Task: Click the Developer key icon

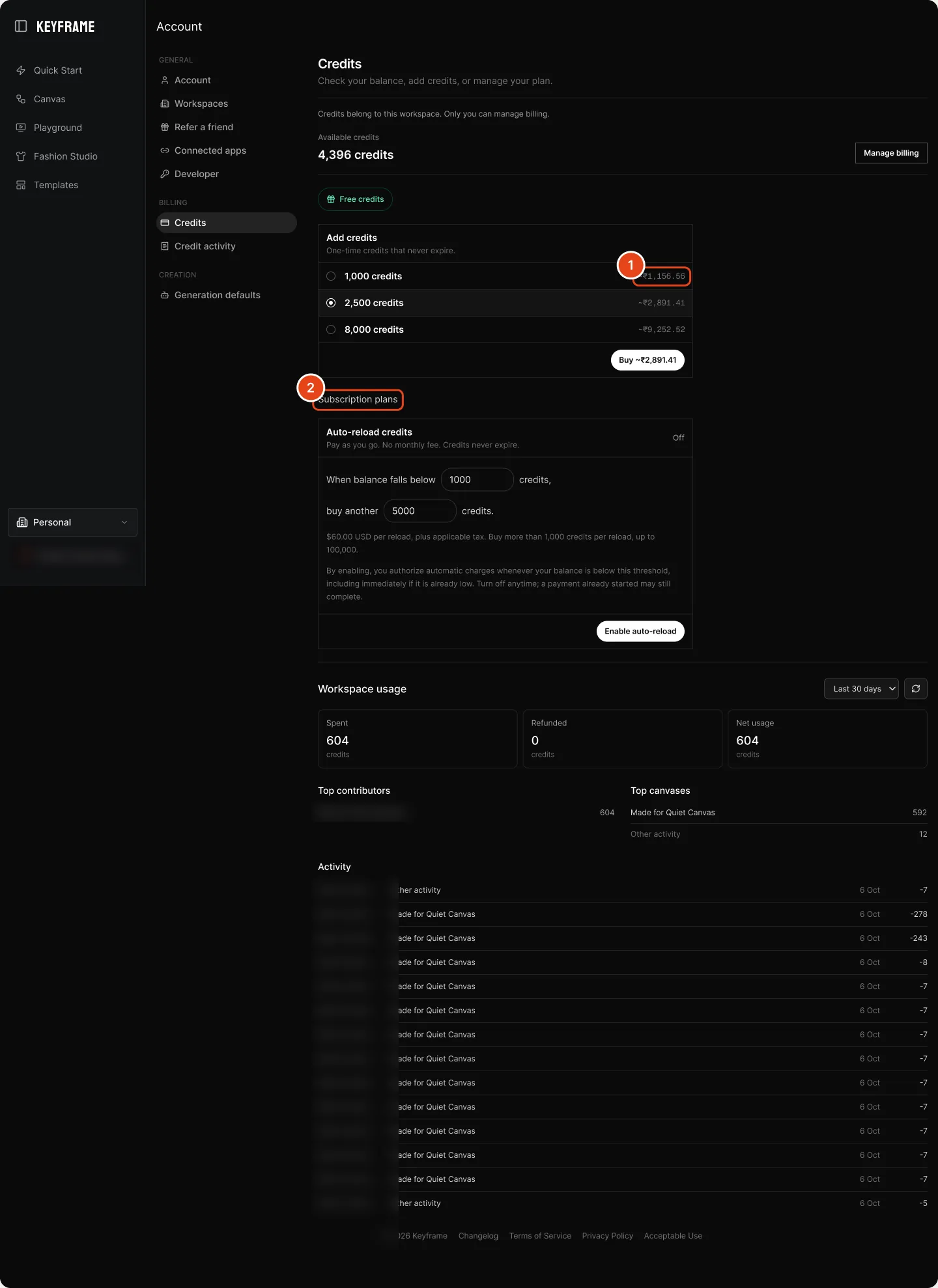Action: [165, 174]
